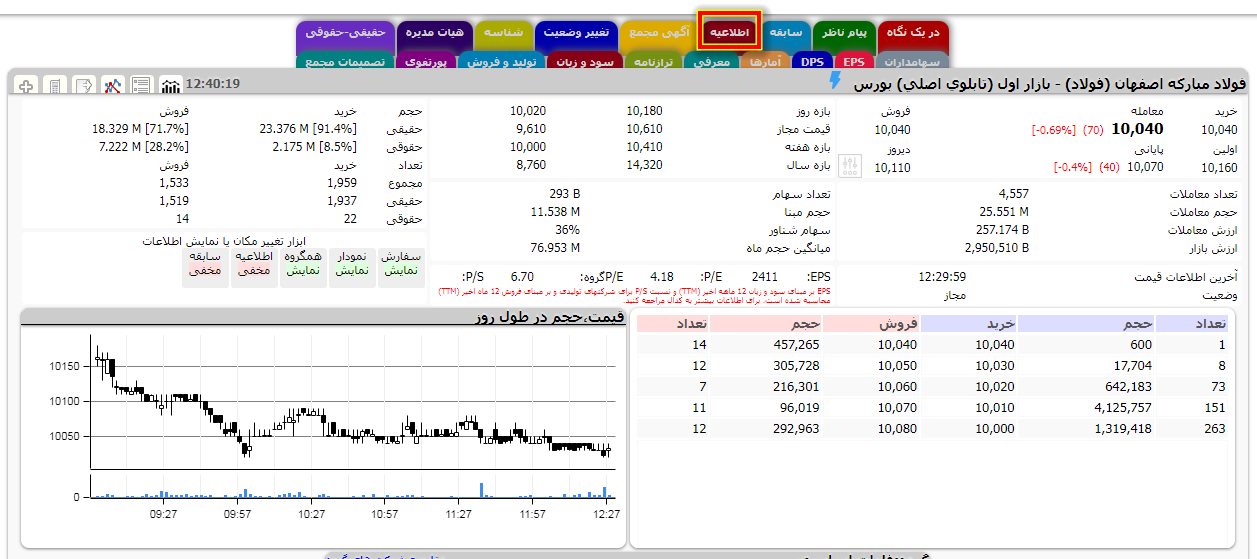The height and width of the screenshot is (559, 1257).
Task: Click the yearly range high 14,320
Action: 644,165
